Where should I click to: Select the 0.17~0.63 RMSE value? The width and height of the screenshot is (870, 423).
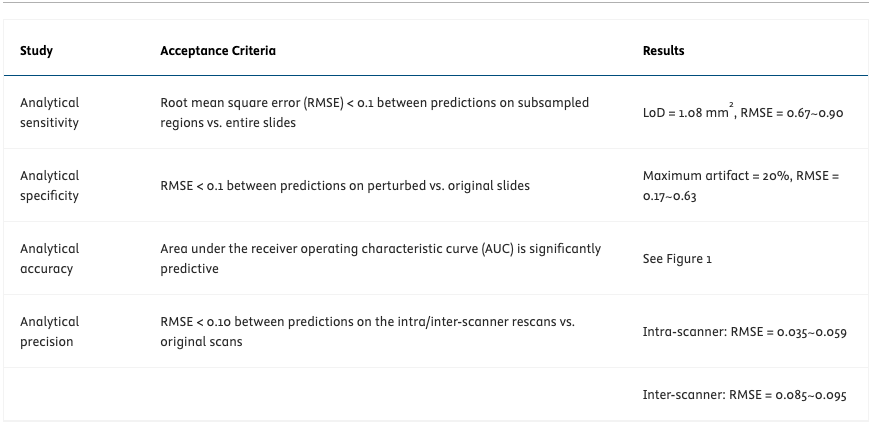tap(669, 196)
